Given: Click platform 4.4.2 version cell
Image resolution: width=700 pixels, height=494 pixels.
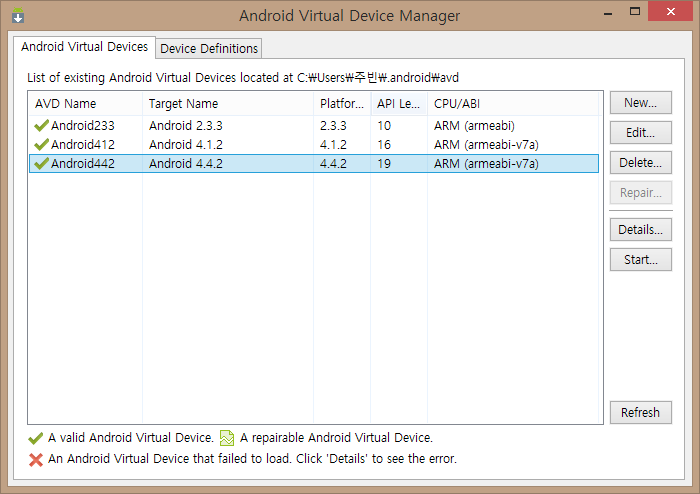Looking at the screenshot, I should (333, 164).
